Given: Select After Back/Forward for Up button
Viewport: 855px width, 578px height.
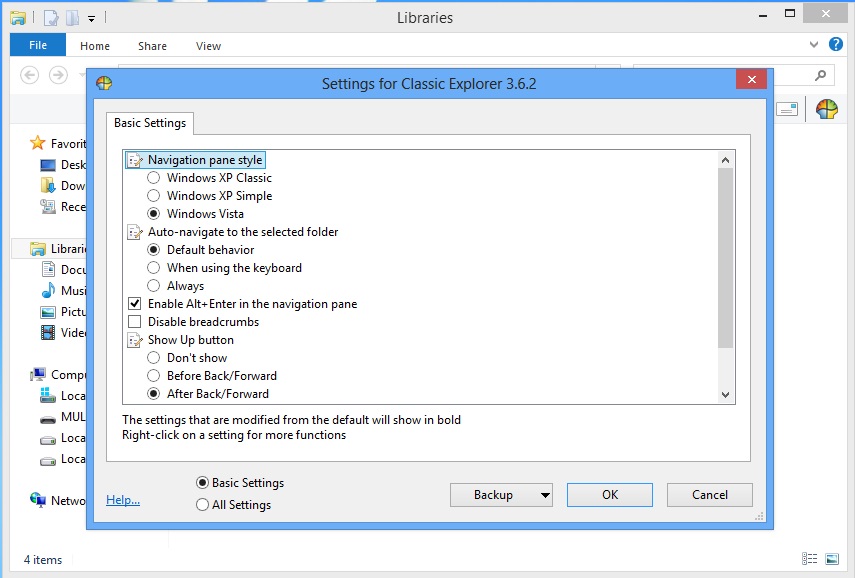Looking at the screenshot, I should pyautogui.click(x=154, y=394).
